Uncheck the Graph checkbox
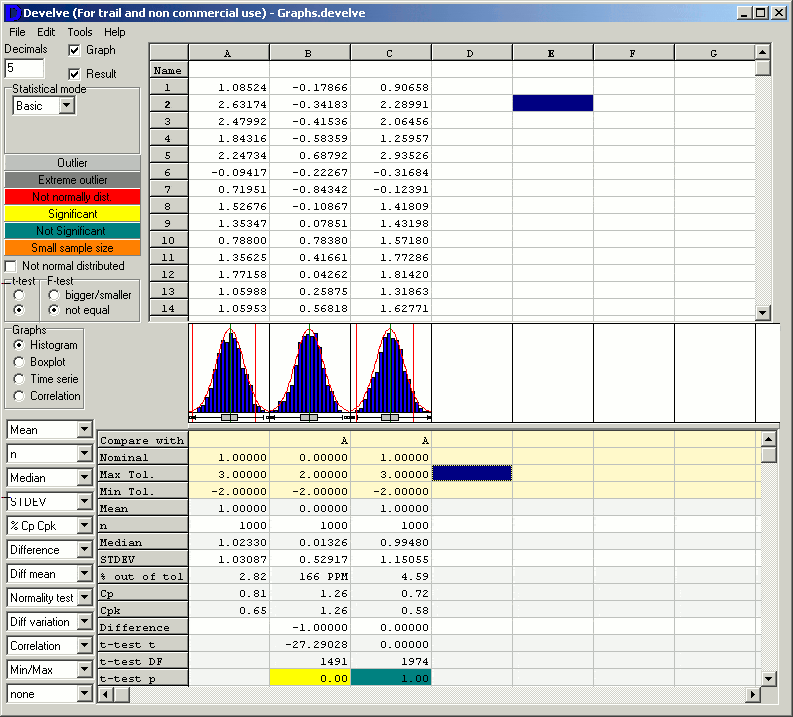793x717 pixels. [75, 50]
